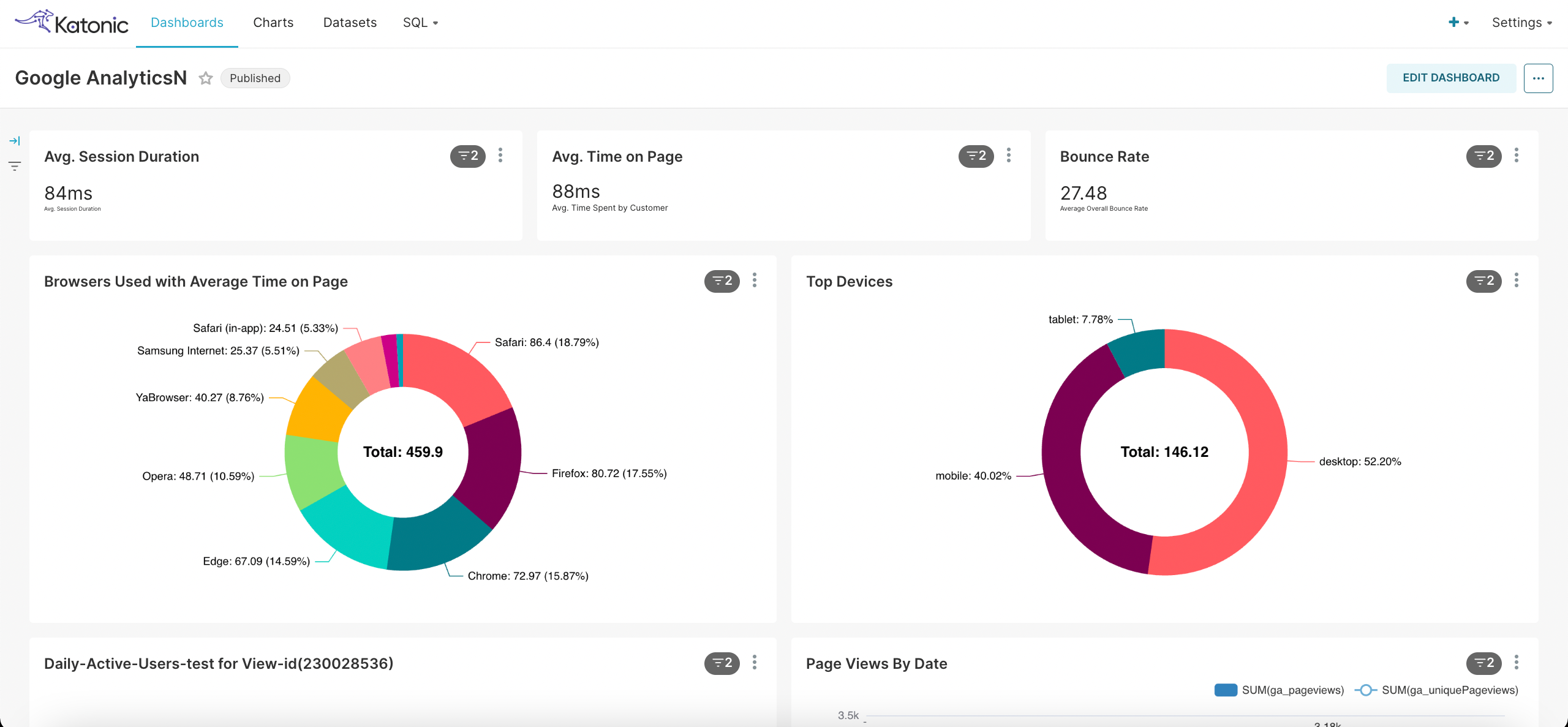Open more options for Avg. Time on Page chart
1568x727 pixels.
point(1009,156)
